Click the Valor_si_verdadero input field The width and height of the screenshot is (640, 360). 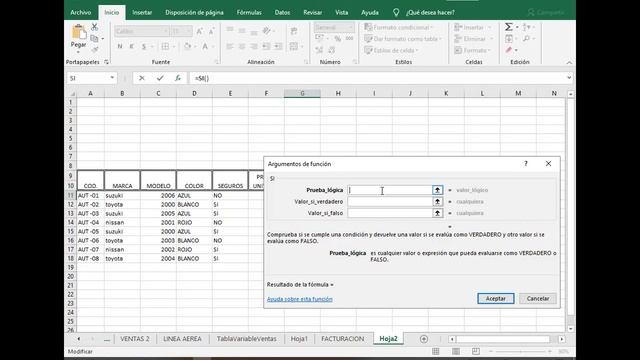click(x=390, y=201)
